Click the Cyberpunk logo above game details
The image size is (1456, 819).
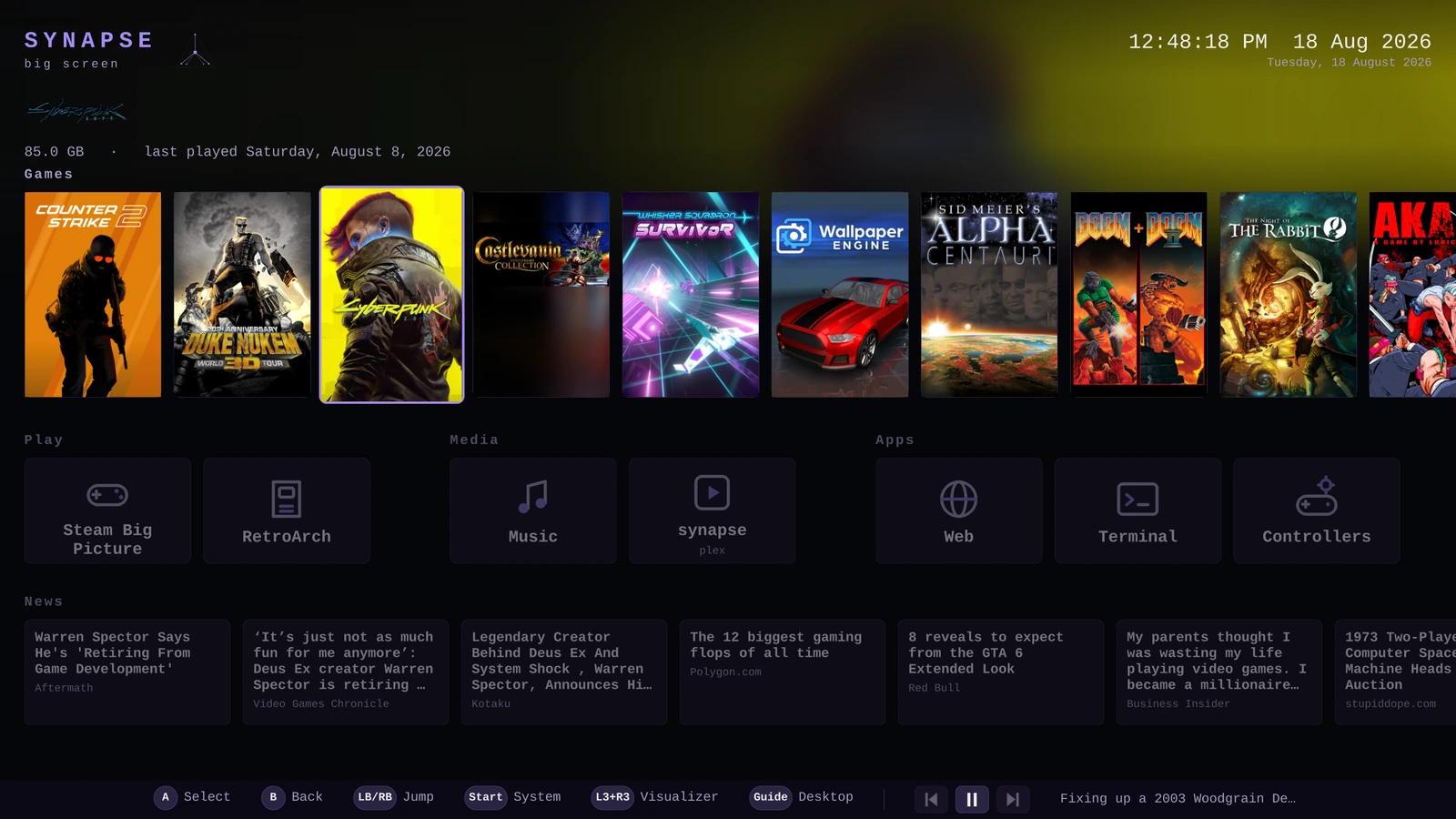76,112
